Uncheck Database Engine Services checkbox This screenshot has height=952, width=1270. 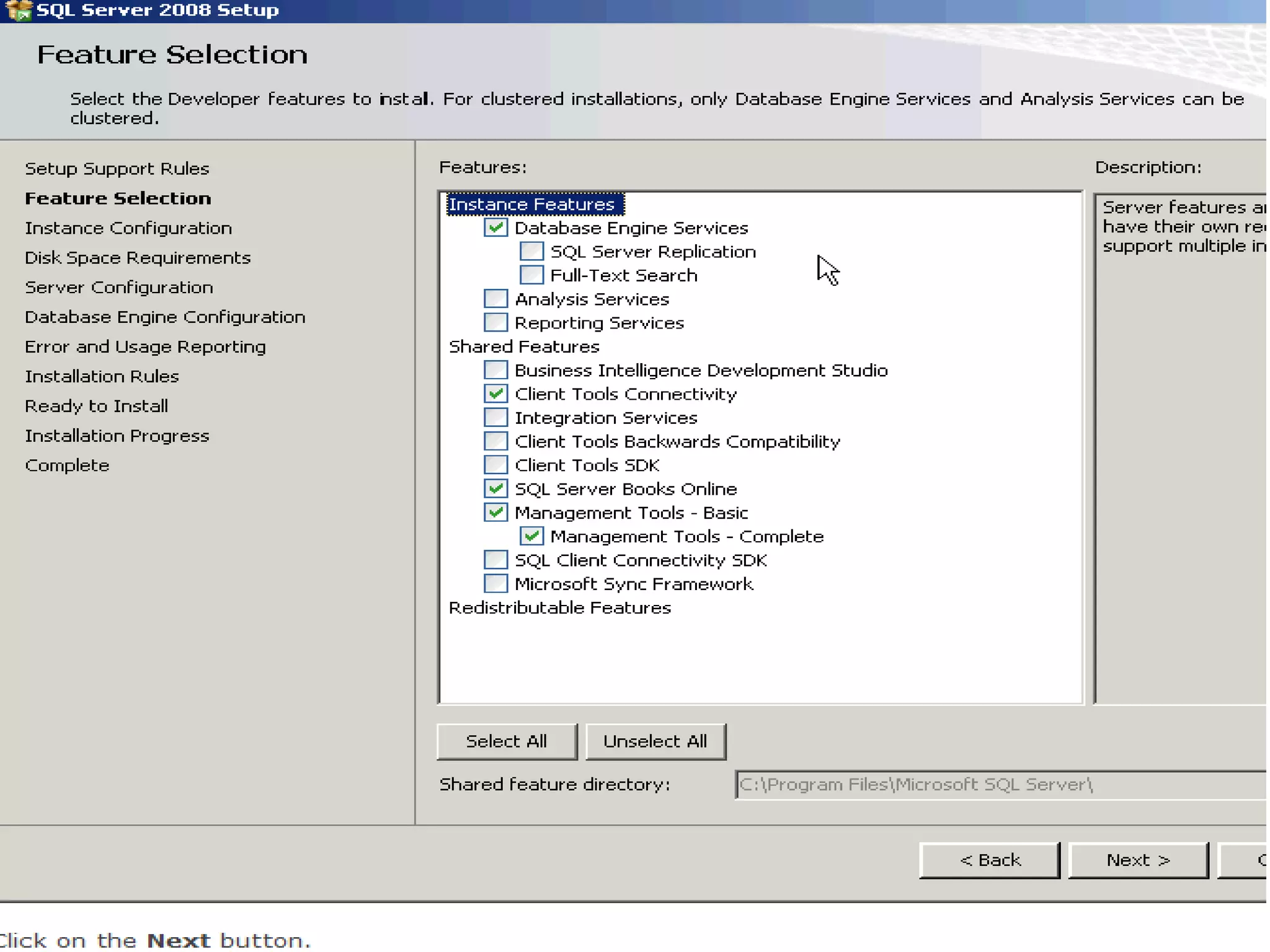tap(495, 227)
